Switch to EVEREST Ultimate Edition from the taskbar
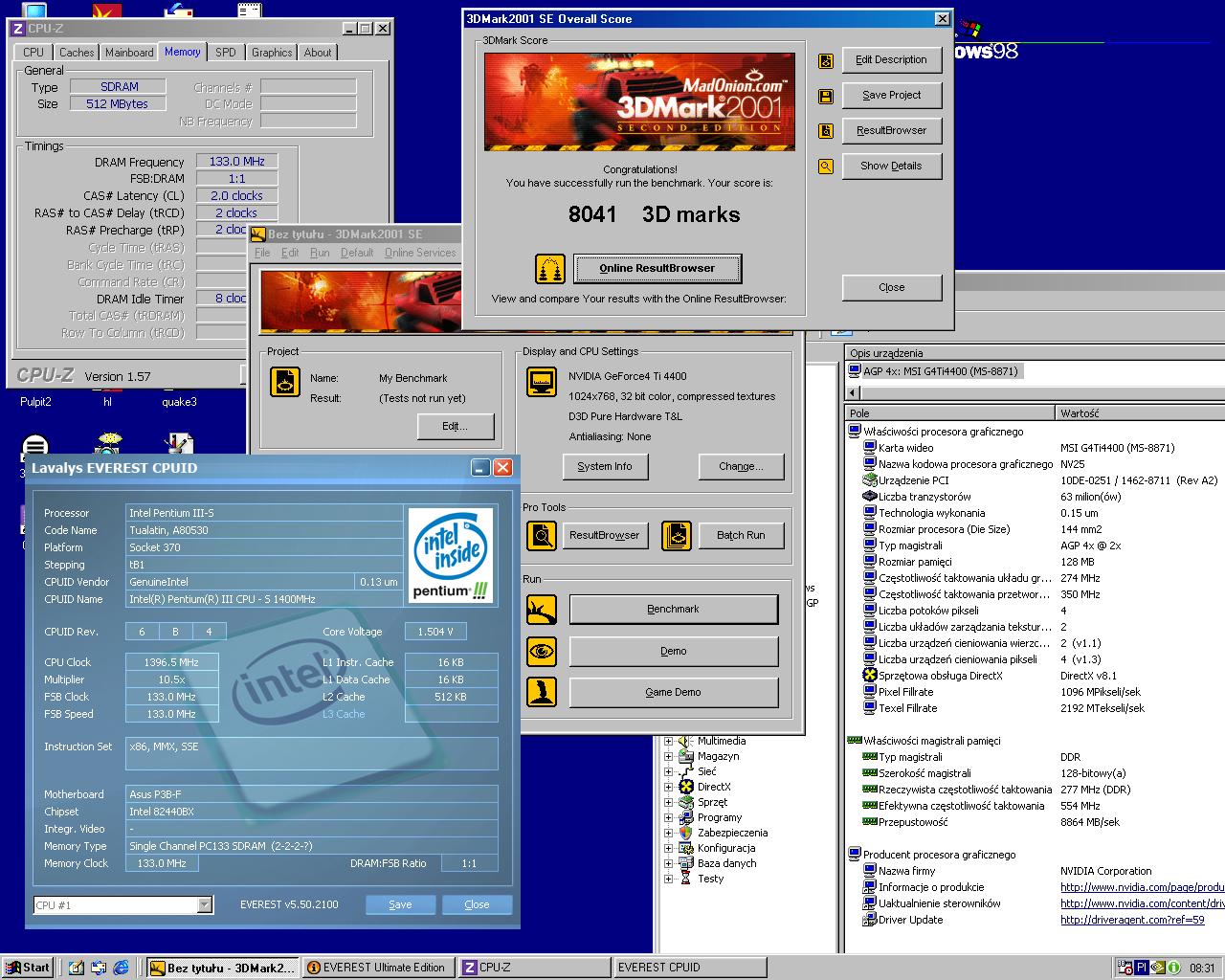This screenshot has width=1225, height=980. click(378, 968)
